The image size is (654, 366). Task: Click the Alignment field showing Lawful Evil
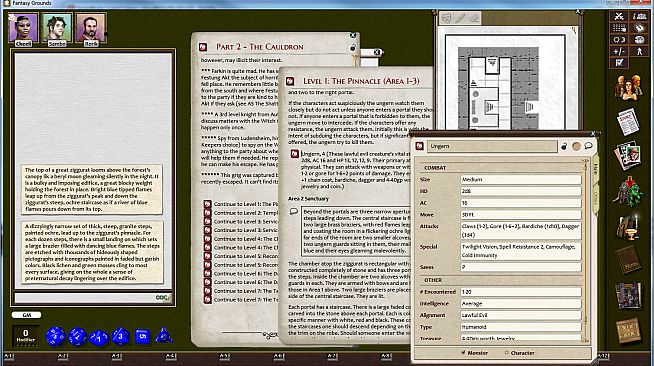coord(521,315)
